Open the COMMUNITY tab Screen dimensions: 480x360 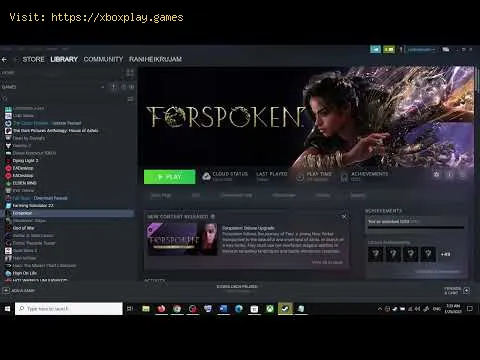point(103,59)
